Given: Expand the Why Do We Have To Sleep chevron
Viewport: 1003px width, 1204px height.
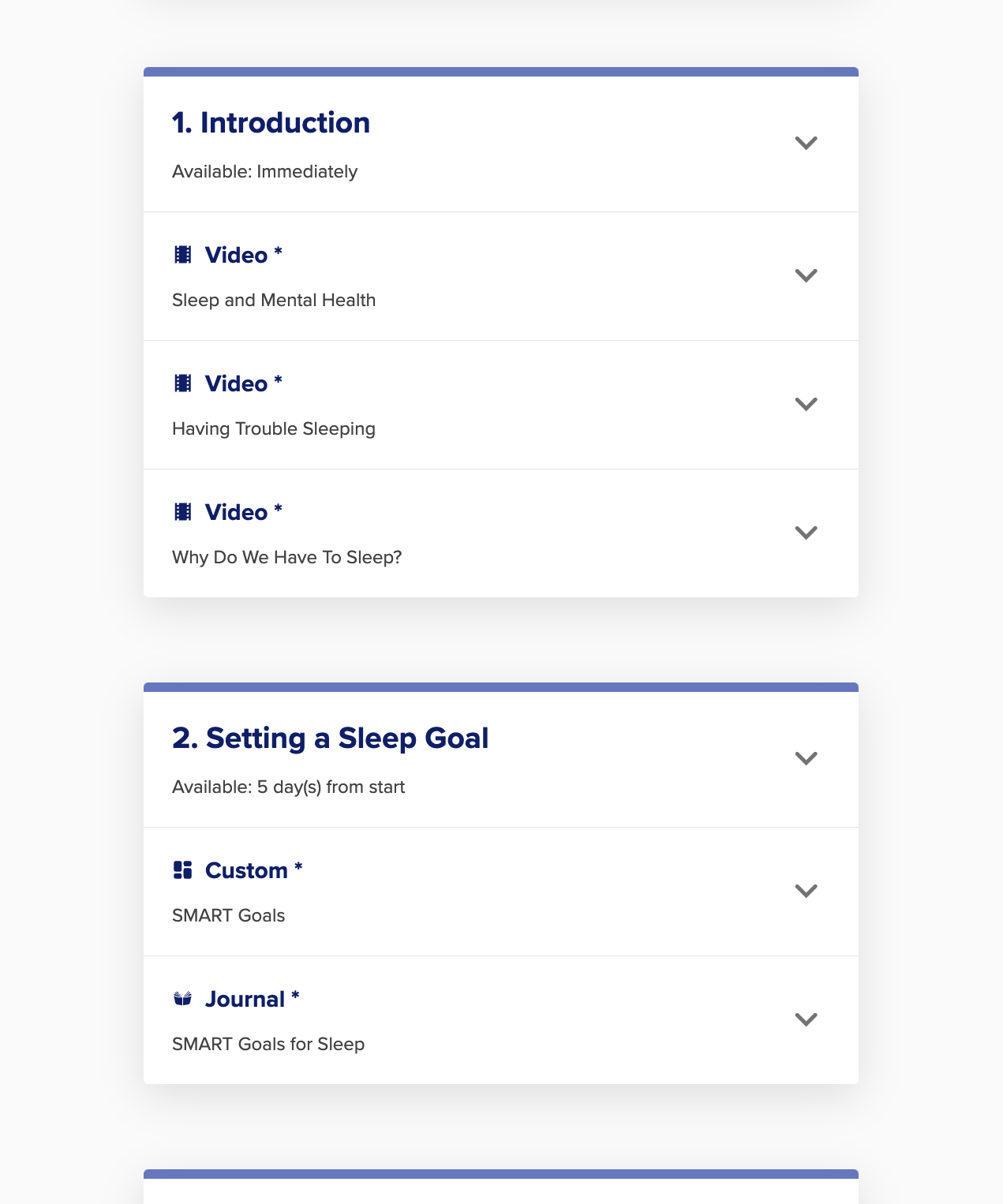Looking at the screenshot, I should click(806, 533).
